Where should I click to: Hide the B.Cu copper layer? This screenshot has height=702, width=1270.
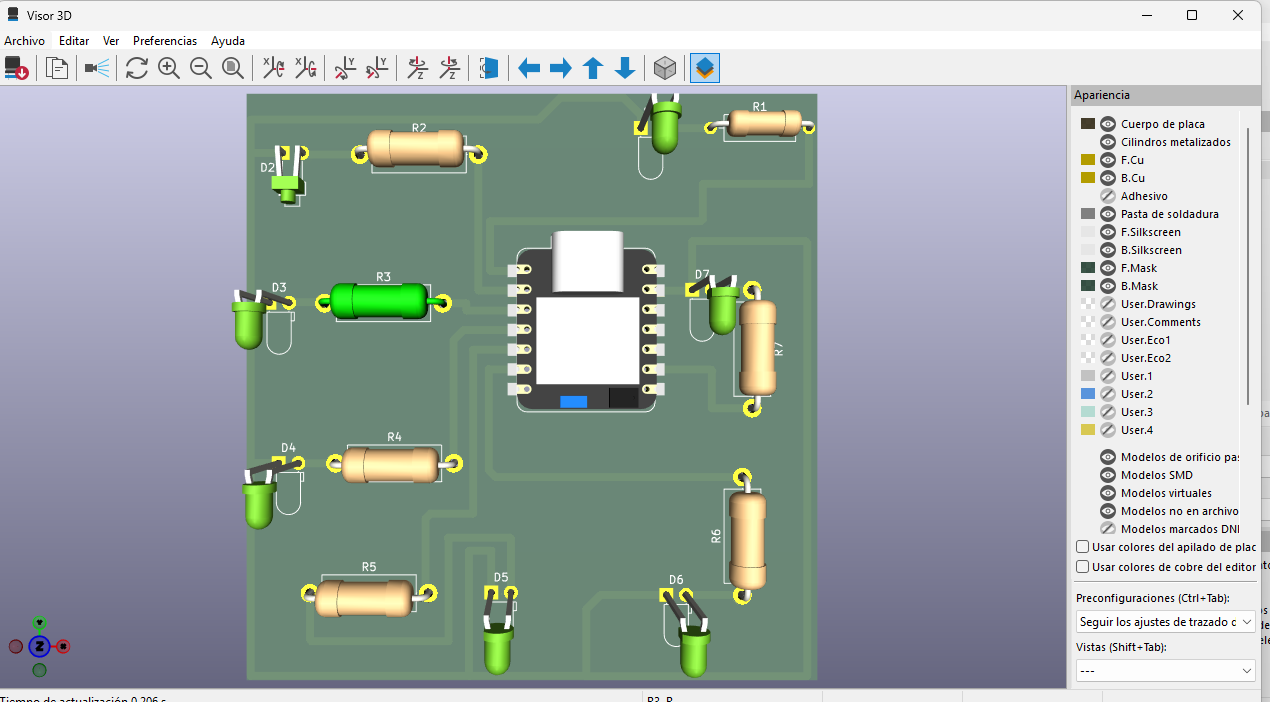(1108, 178)
